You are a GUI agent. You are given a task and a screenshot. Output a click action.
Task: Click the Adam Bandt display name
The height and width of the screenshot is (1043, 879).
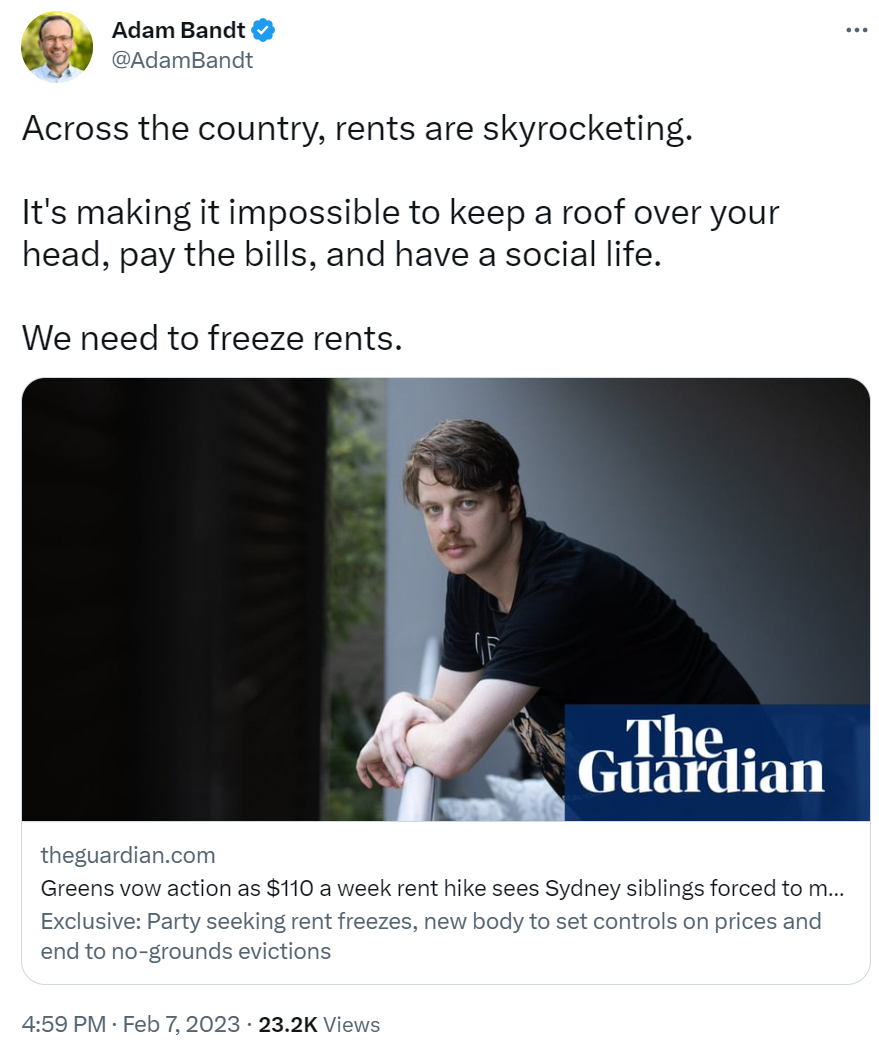tap(178, 30)
